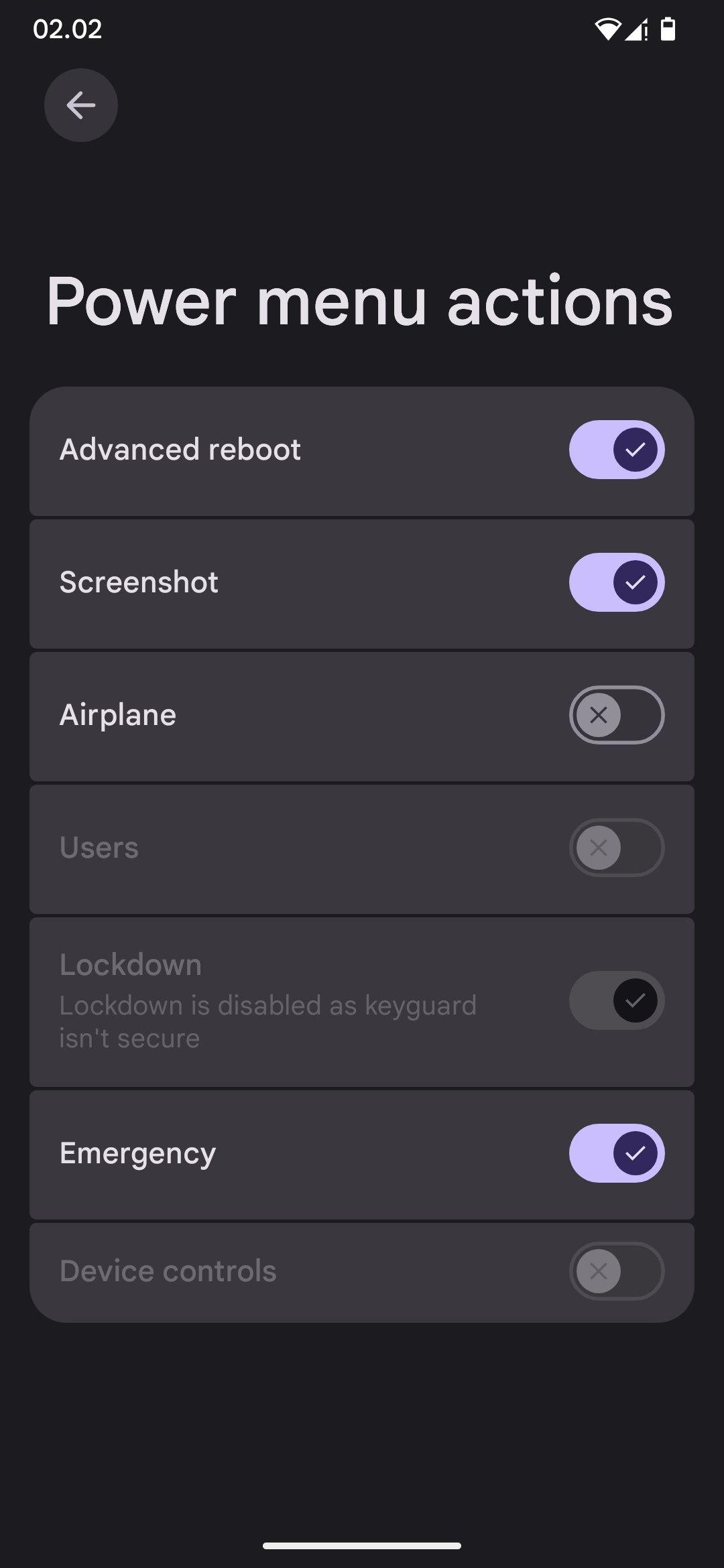Viewport: 724px width, 1568px height.
Task: Enable the Airplane toggle
Action: coord(617,715)
